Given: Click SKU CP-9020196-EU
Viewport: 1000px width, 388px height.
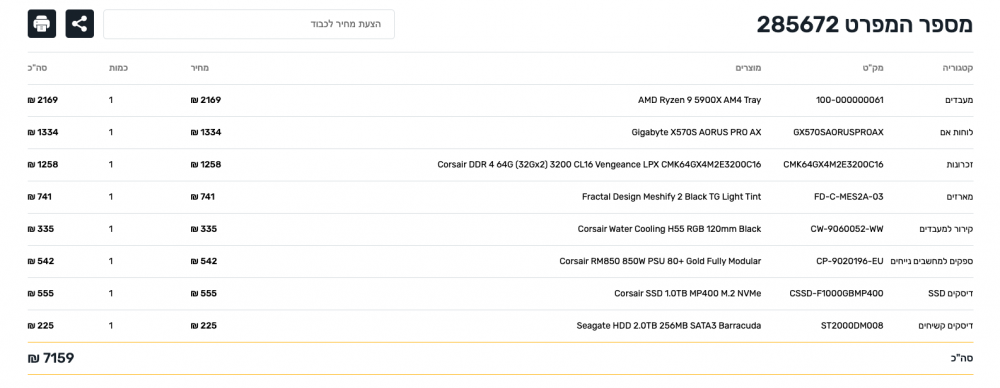Looking at the screenshot, I should point(850,261).
